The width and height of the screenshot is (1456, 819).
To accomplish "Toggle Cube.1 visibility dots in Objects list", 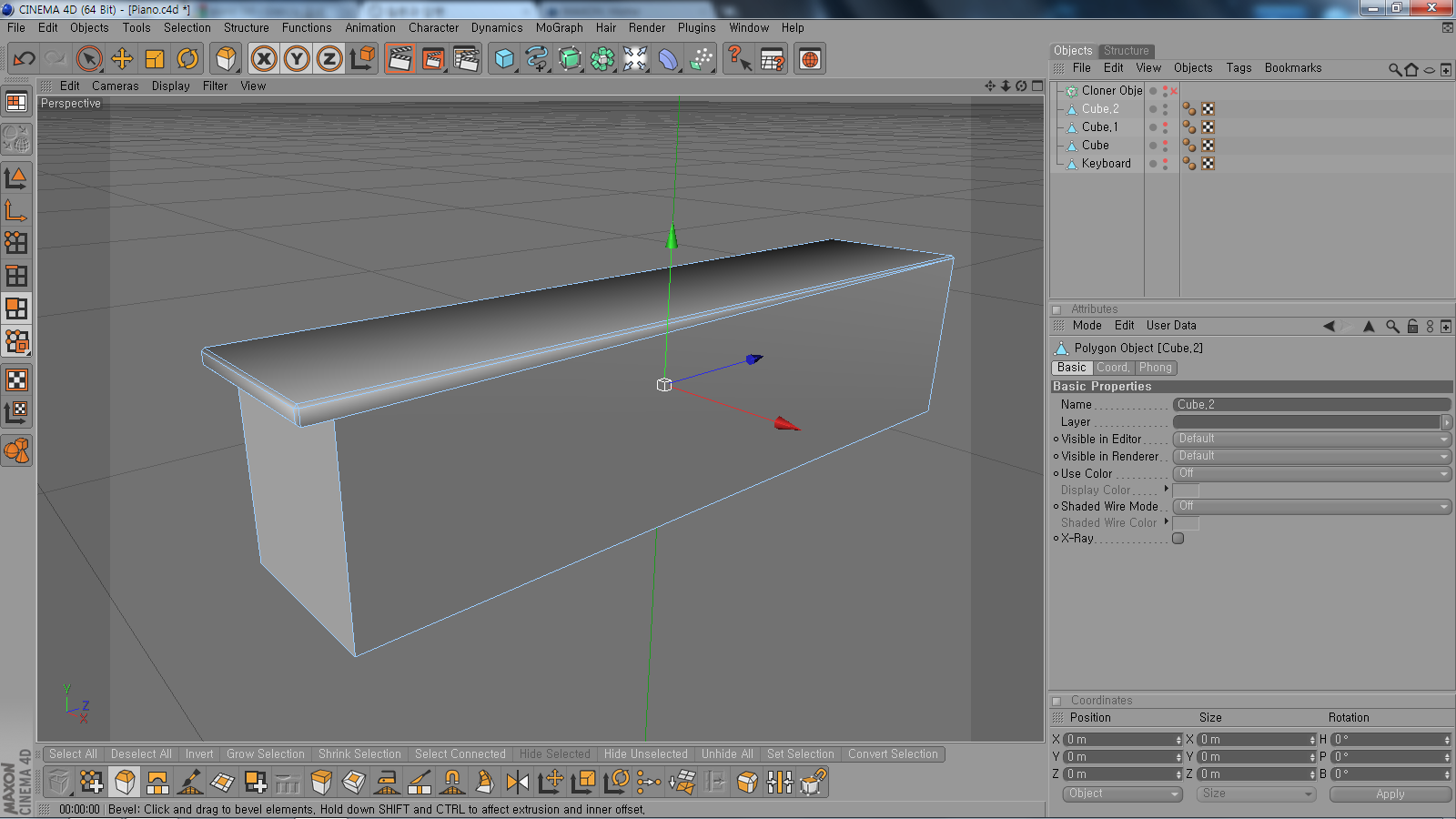I will (x=1165, y=127).
